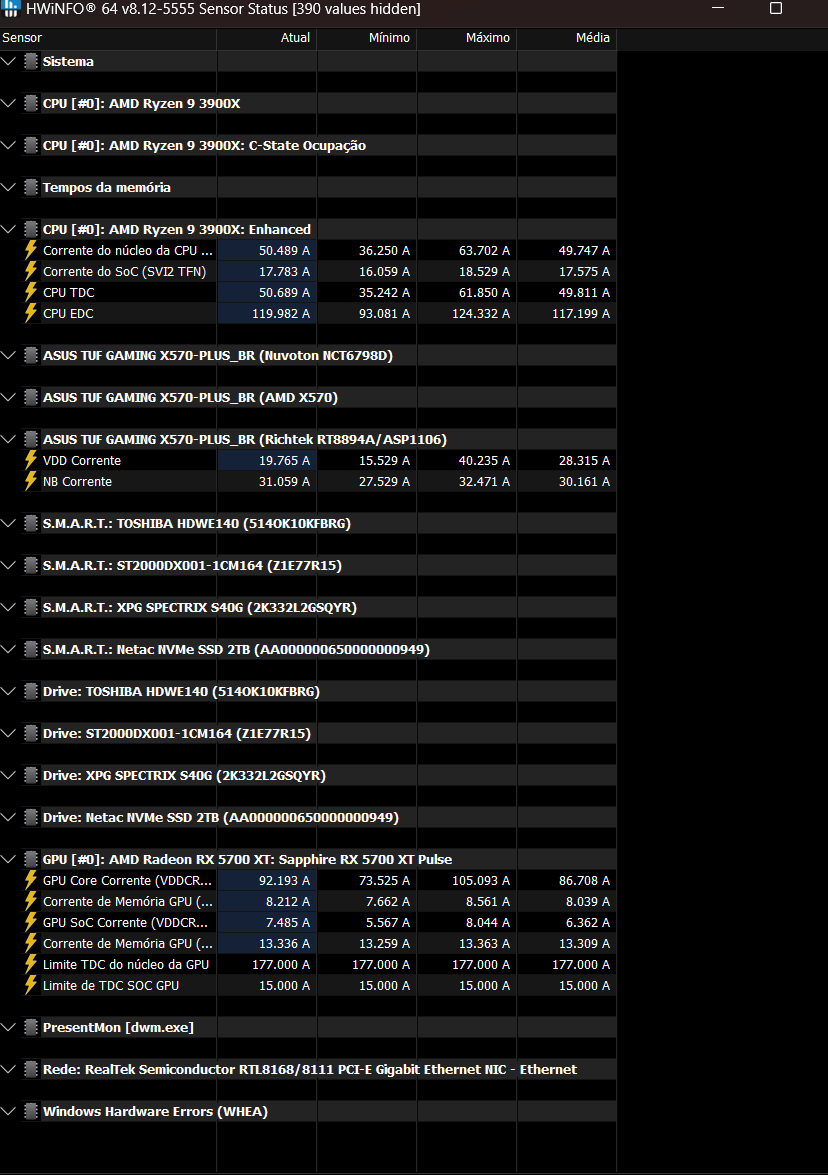The height and width of the screenshot is (1175, 828).
Task: Toggle the Drive: TOSHIBA HDWE140 chevron
Action: pyautogui.click(x=9, y=691)
